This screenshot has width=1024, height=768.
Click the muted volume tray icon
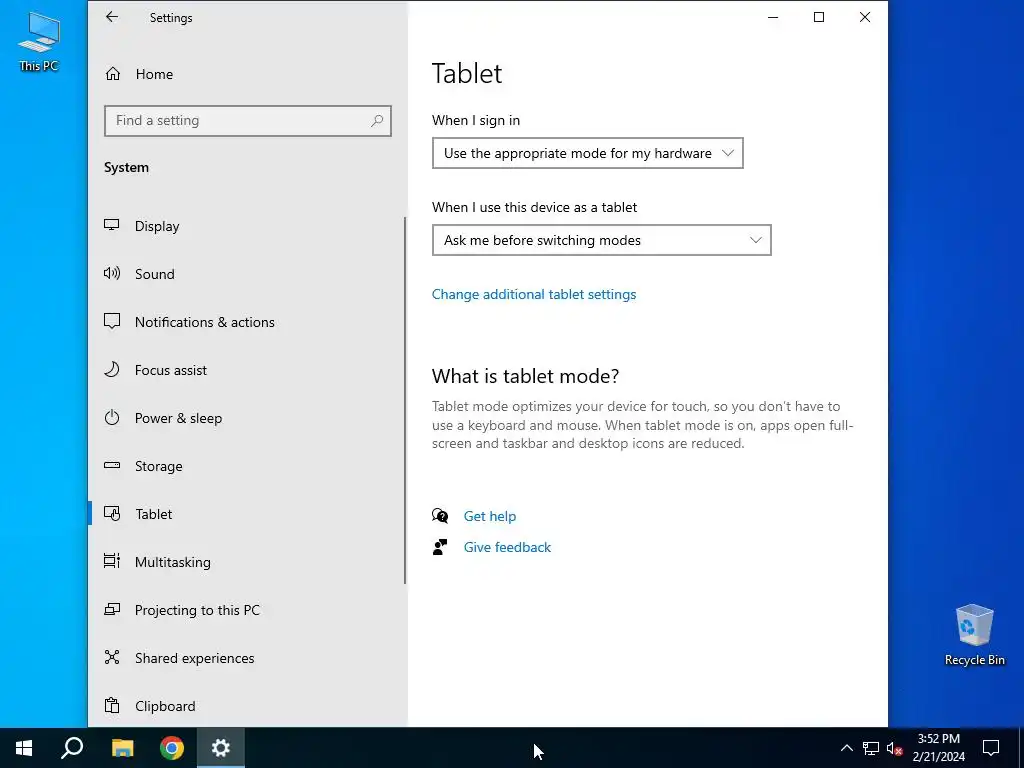(895, 748)
